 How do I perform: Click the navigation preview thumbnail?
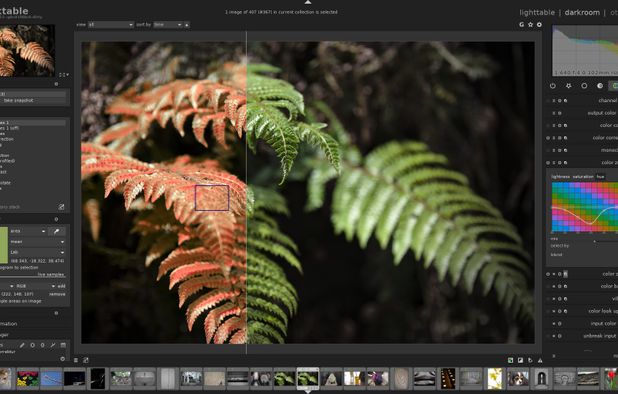27,50
